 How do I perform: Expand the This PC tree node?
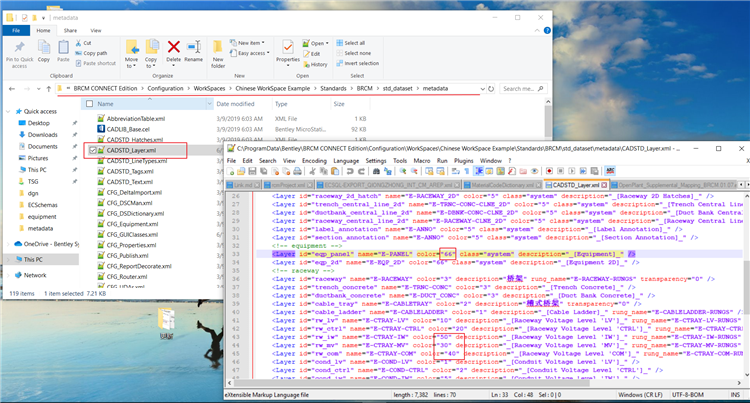(x=8, y=260)
